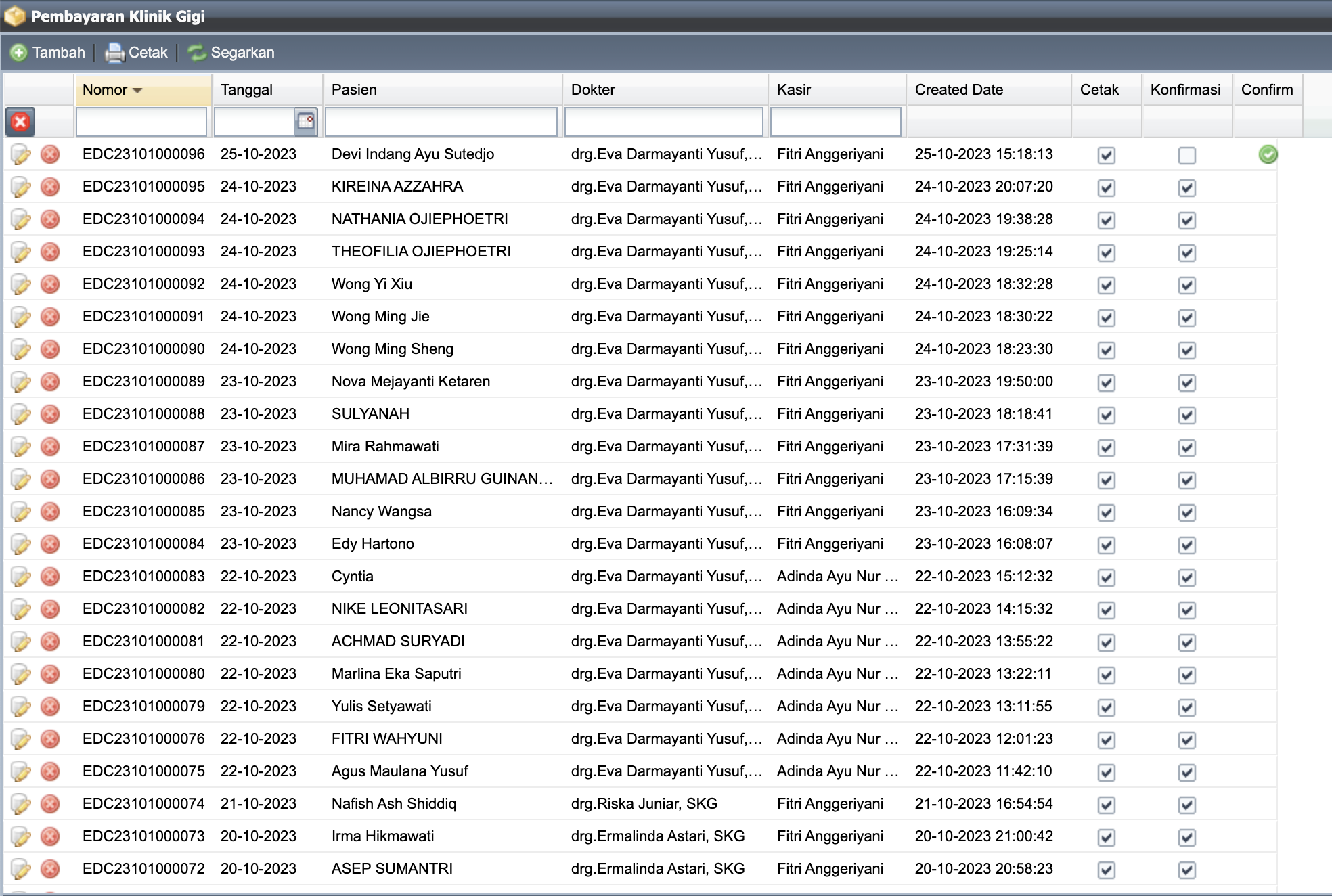The width and height of the screenshot is (1332, 896).
Task: Tick Konfirmasi checkbox for EDC23101000096
Action: [x=1186, y=156]
